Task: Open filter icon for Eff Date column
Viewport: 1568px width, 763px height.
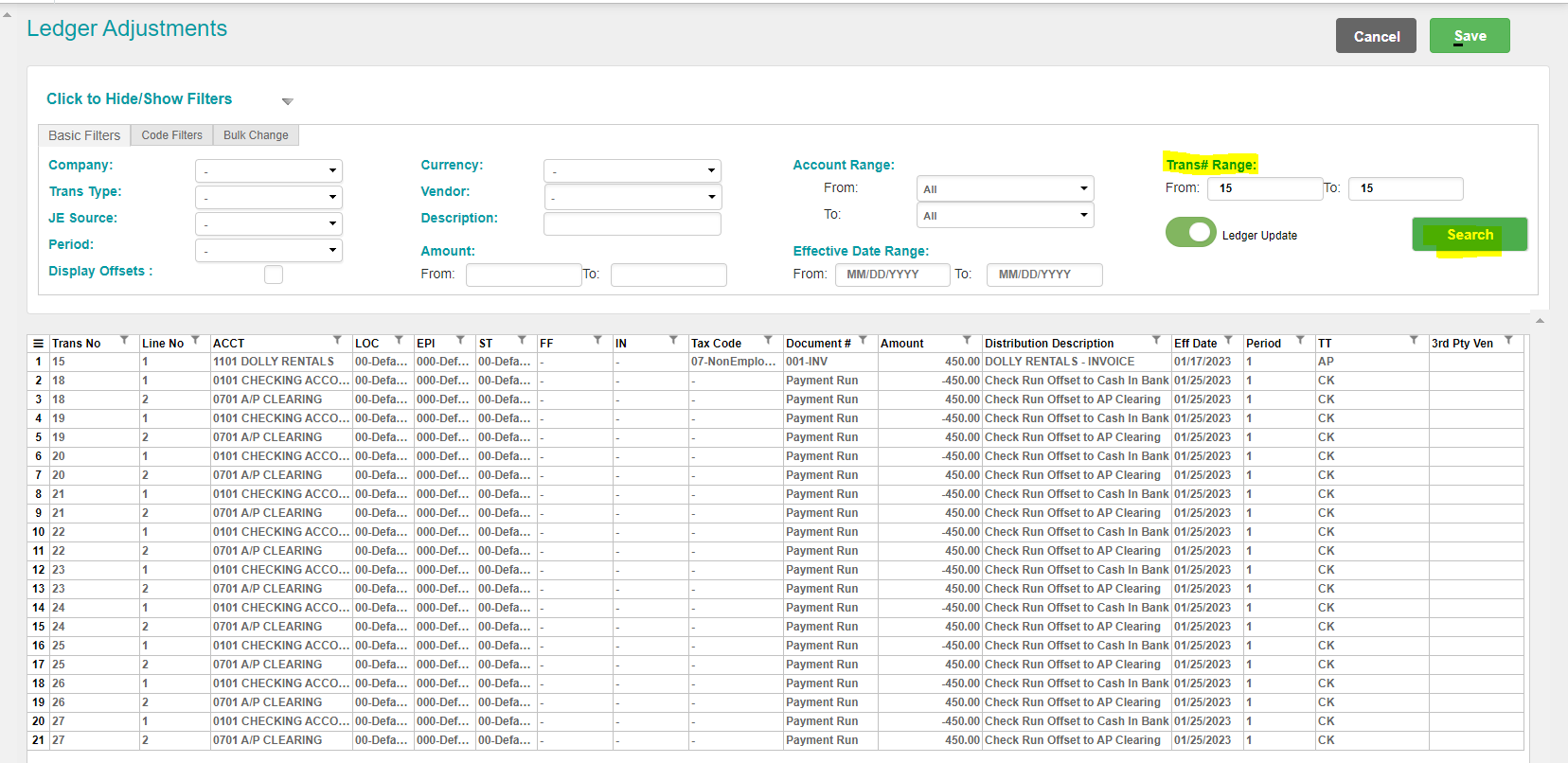Action: click(1228, 341)
